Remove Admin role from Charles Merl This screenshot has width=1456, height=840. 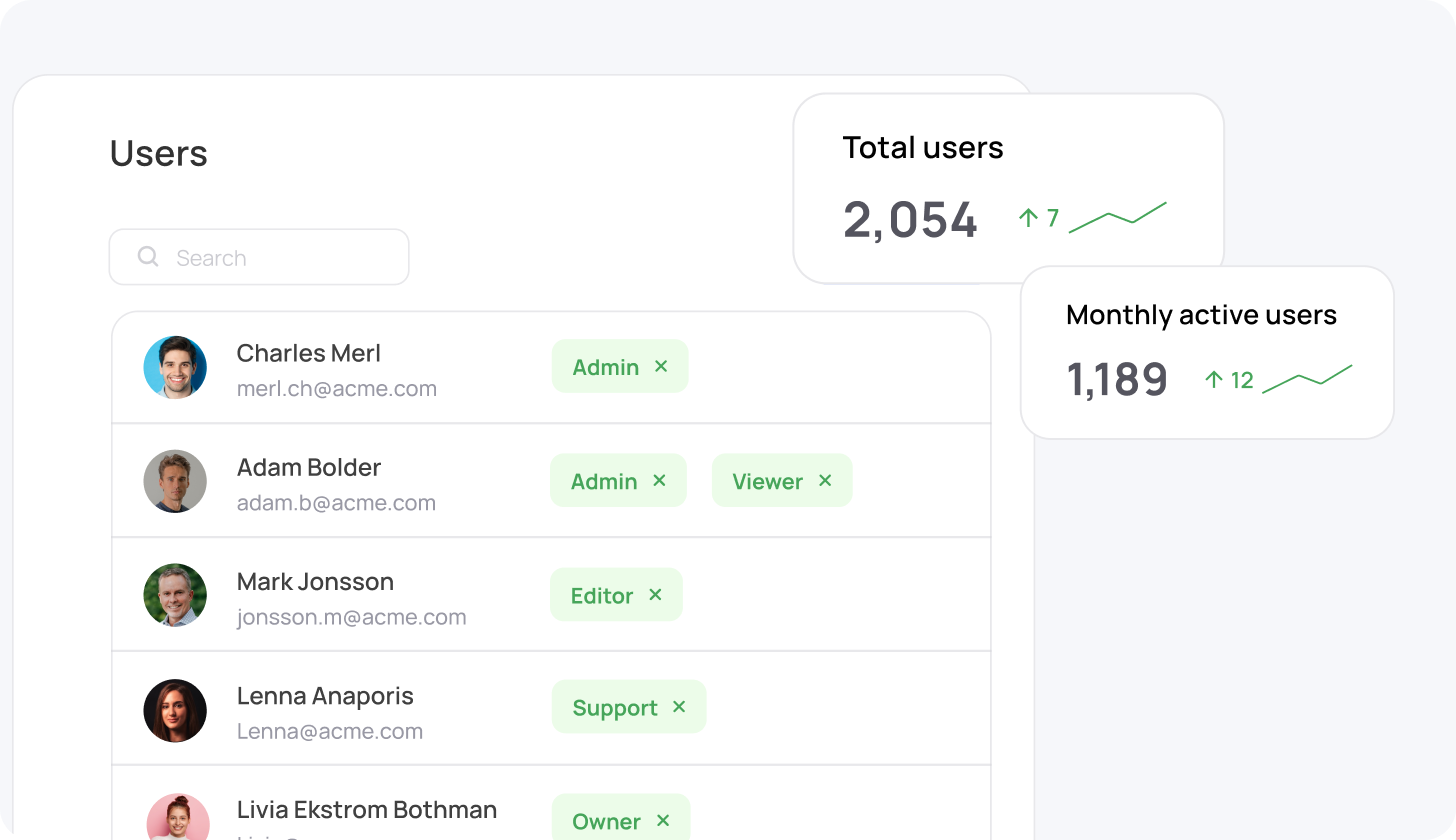click(x=661, y=367)
